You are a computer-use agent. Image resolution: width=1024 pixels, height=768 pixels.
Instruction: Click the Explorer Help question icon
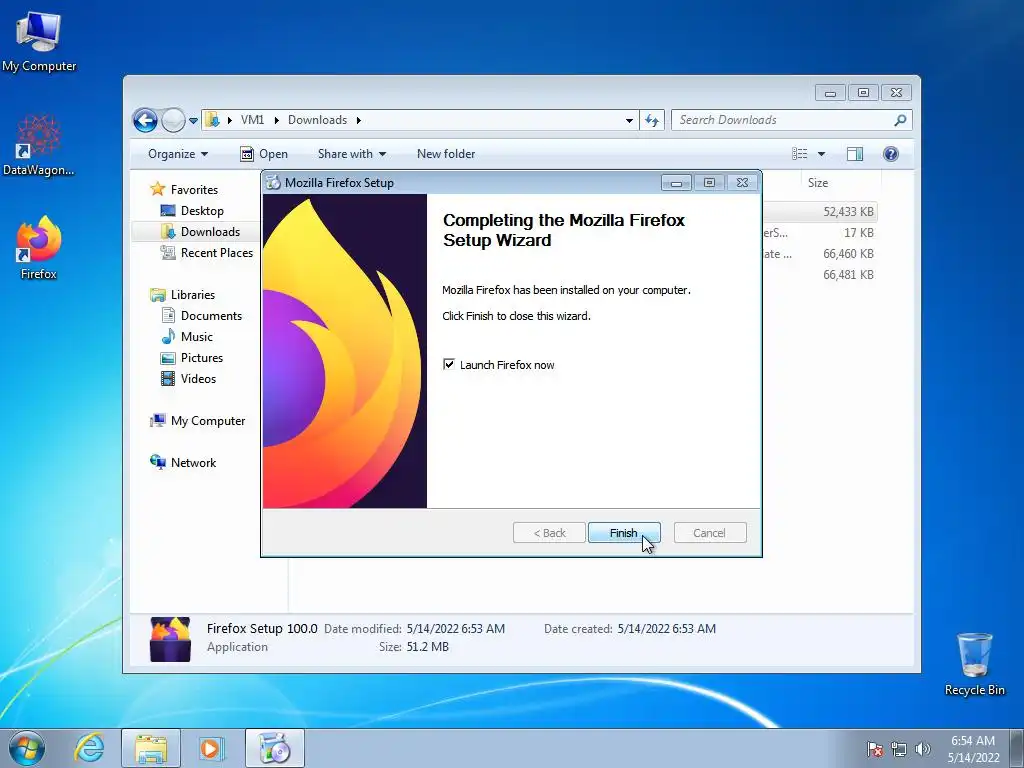coord(891,154)
